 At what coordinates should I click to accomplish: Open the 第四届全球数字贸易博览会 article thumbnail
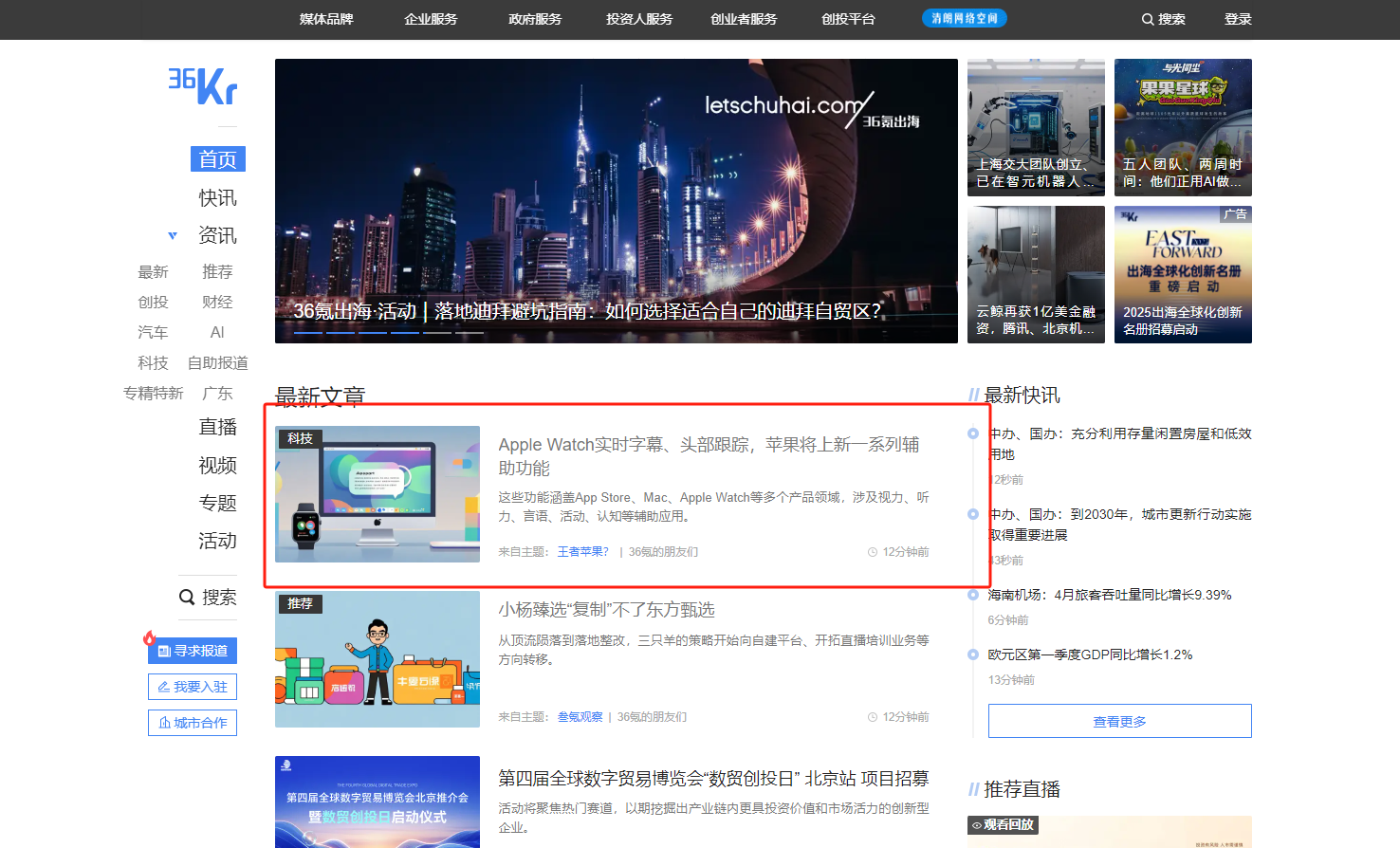point(378,802)
